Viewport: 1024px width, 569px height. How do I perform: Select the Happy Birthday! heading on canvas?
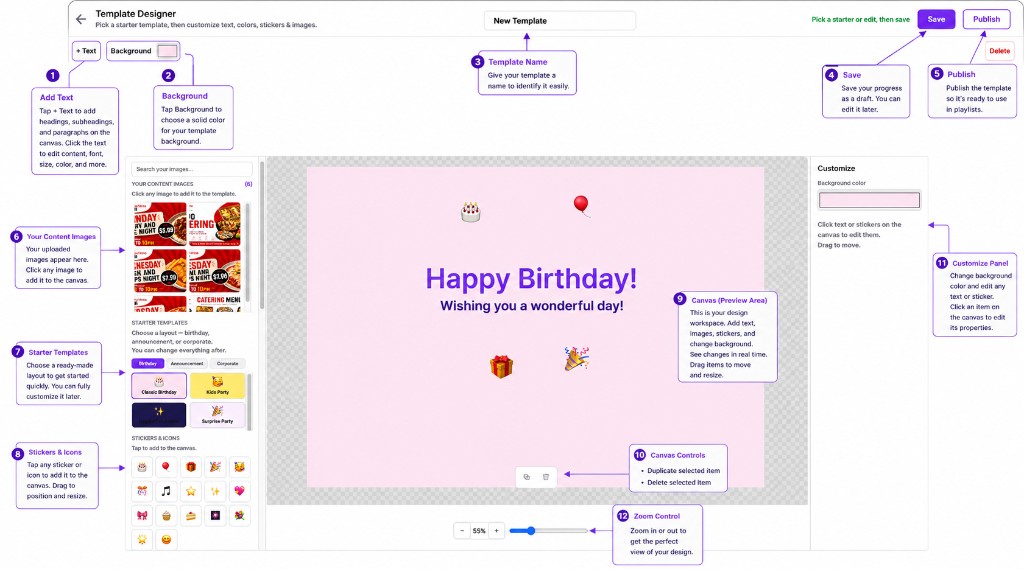coord(531,279)
